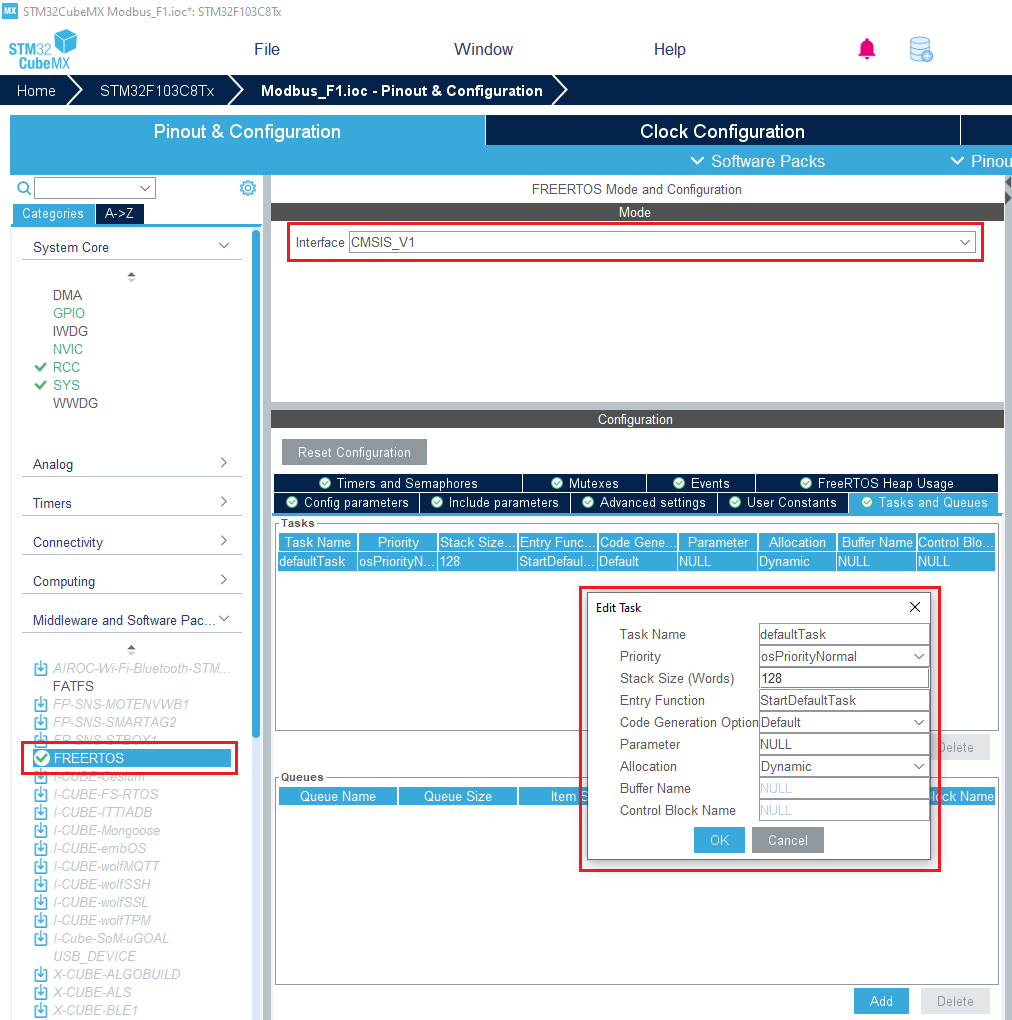Open the File menu

(267, 49)
